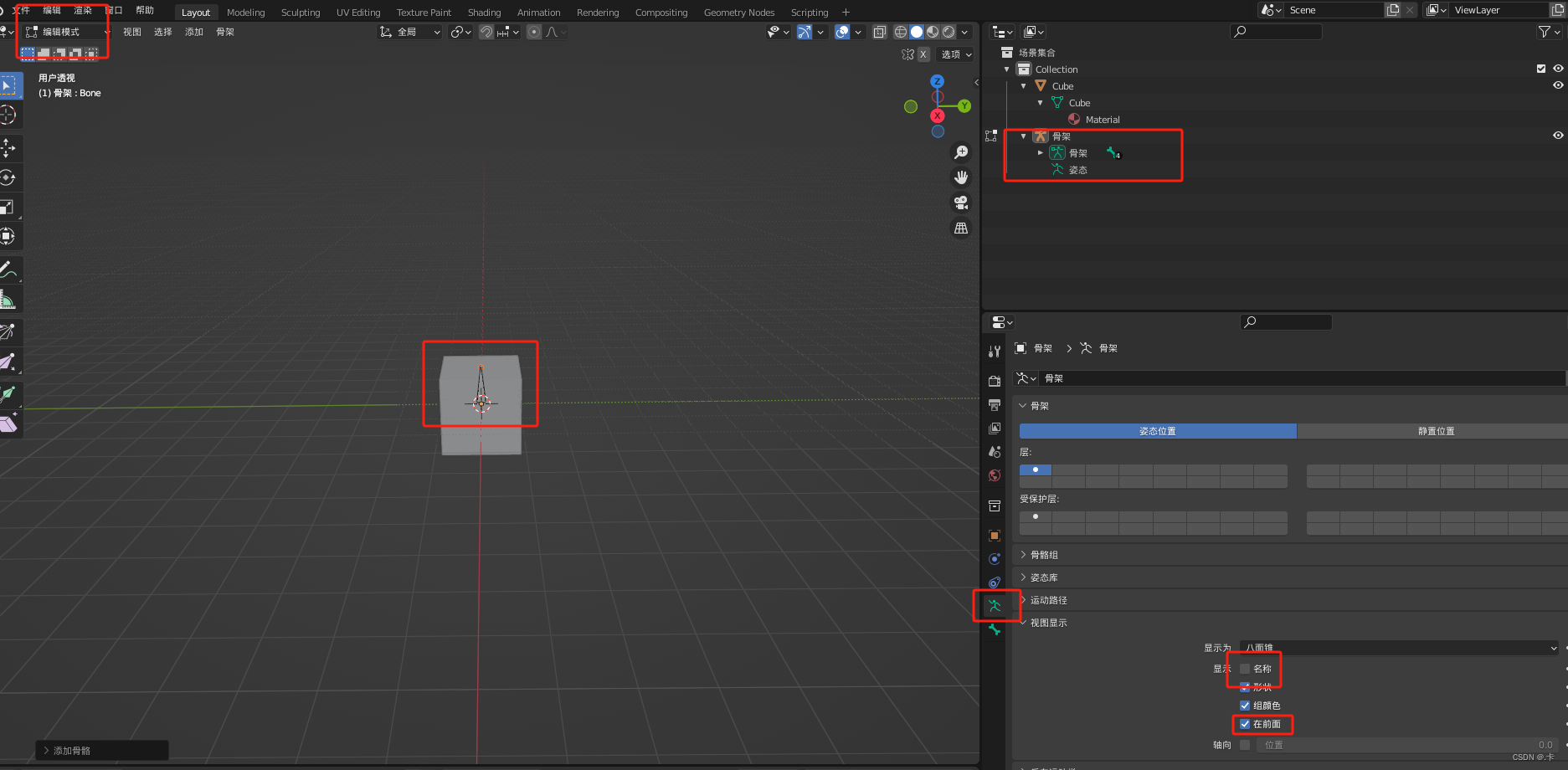Activate the 3D Cursor tool
Viewport: 1568px width, 770px height.
[8, 115]
